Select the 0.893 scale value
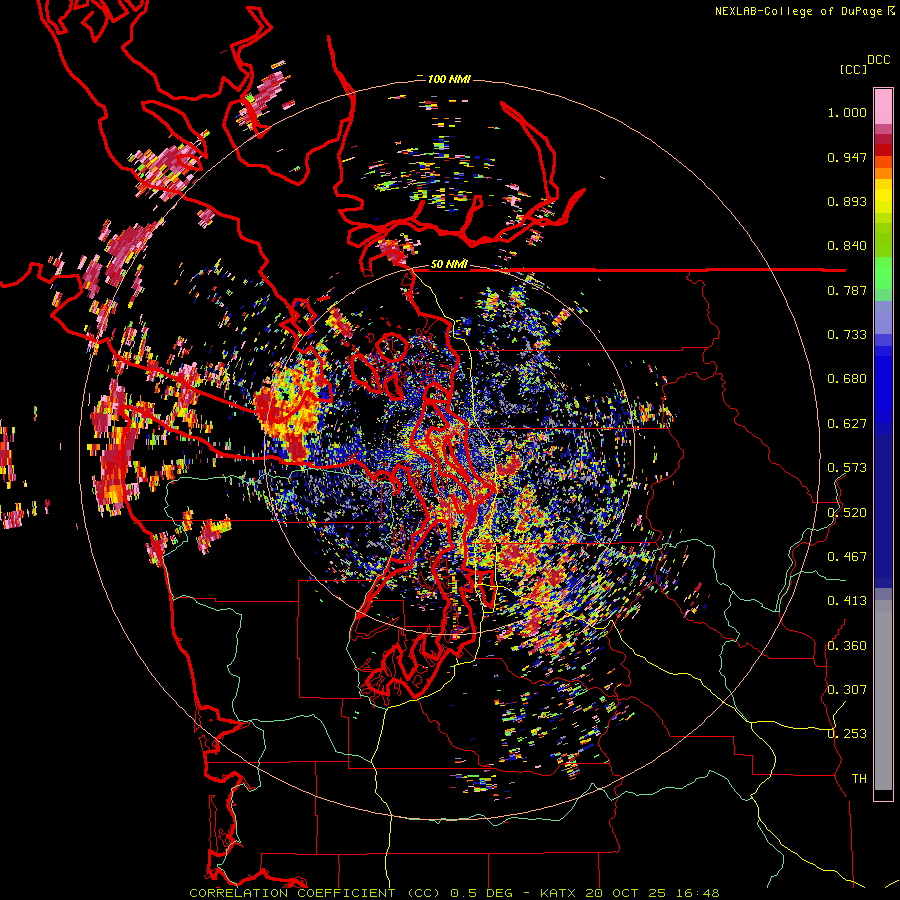Viewport: 900px width, 900px height. 847,201
